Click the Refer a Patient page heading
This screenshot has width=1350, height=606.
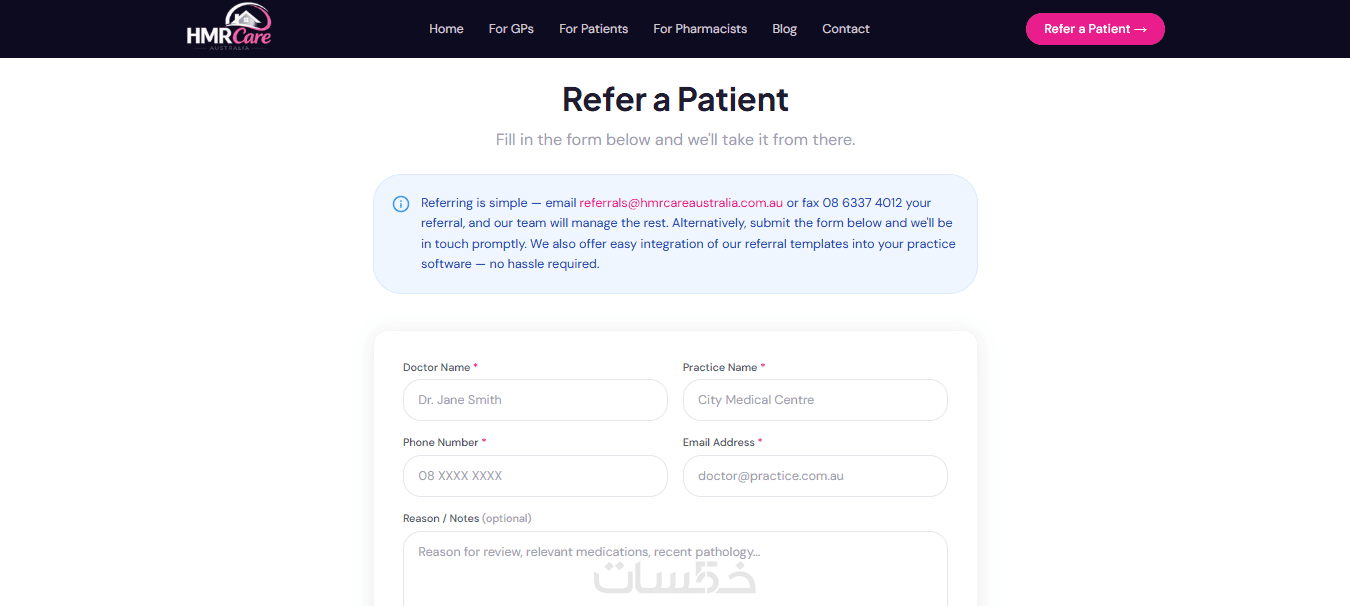click(x=675, y=99)
